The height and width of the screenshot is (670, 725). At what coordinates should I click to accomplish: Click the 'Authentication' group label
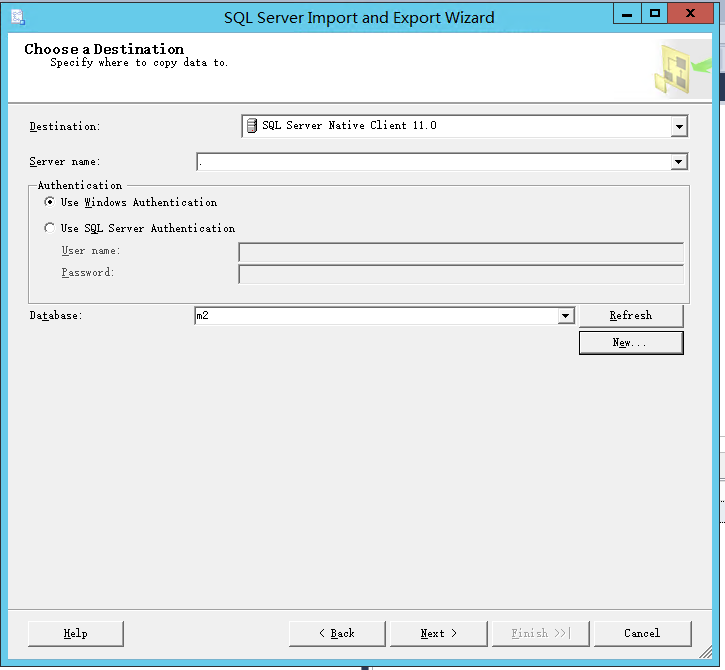click(x=80, y=185)
